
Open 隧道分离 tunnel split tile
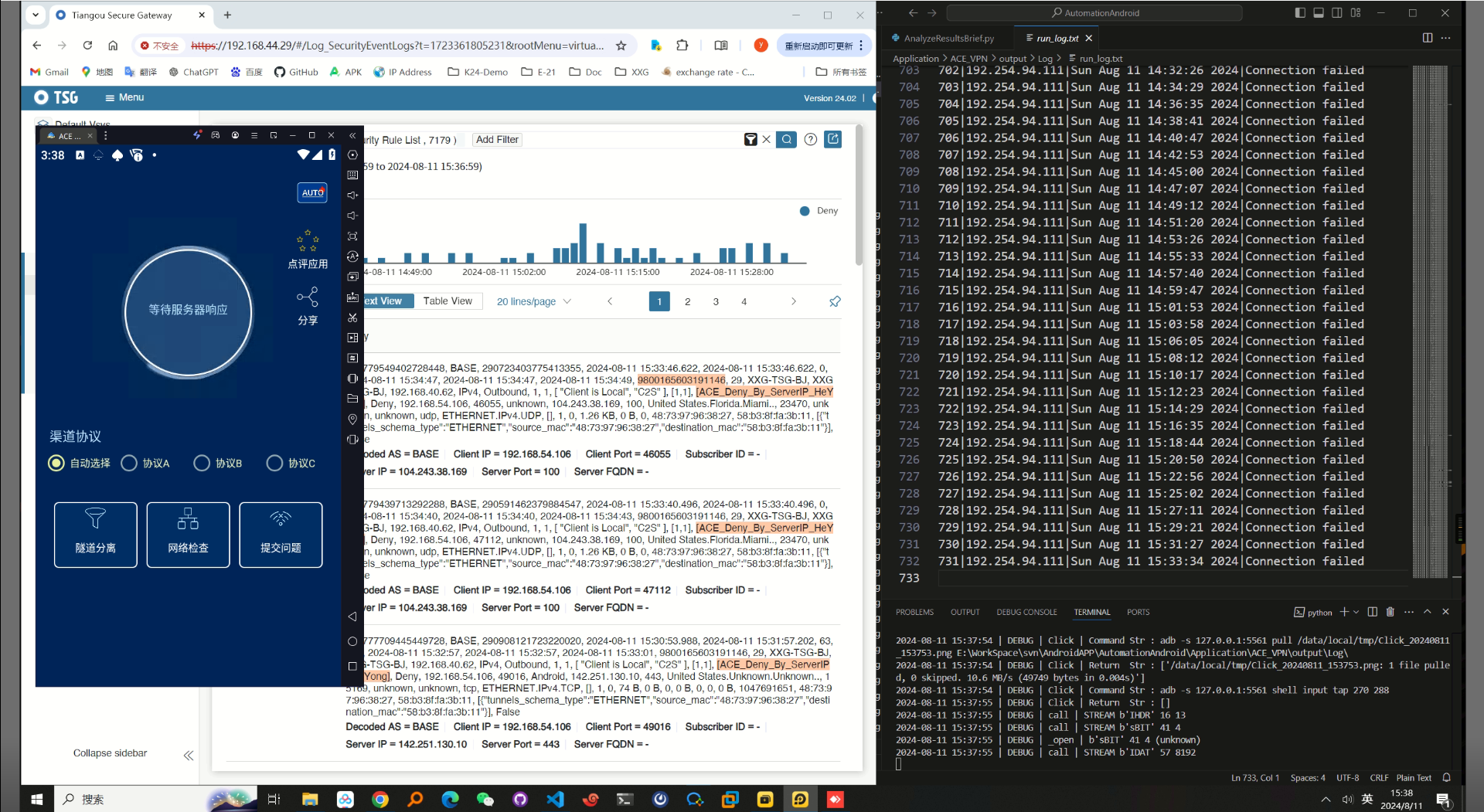click(96, 535)
